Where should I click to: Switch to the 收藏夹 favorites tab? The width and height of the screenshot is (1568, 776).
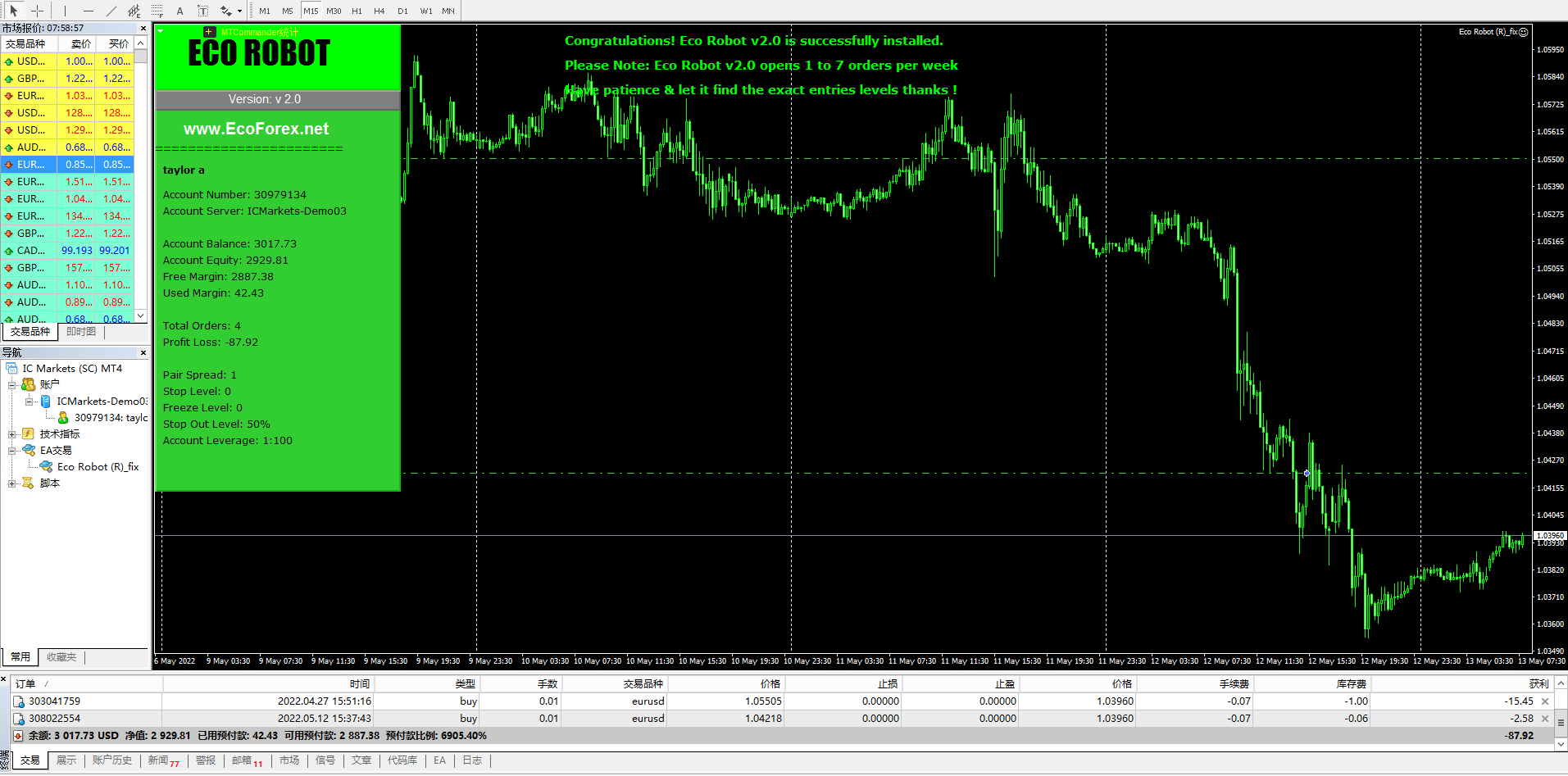click(61, 657)
